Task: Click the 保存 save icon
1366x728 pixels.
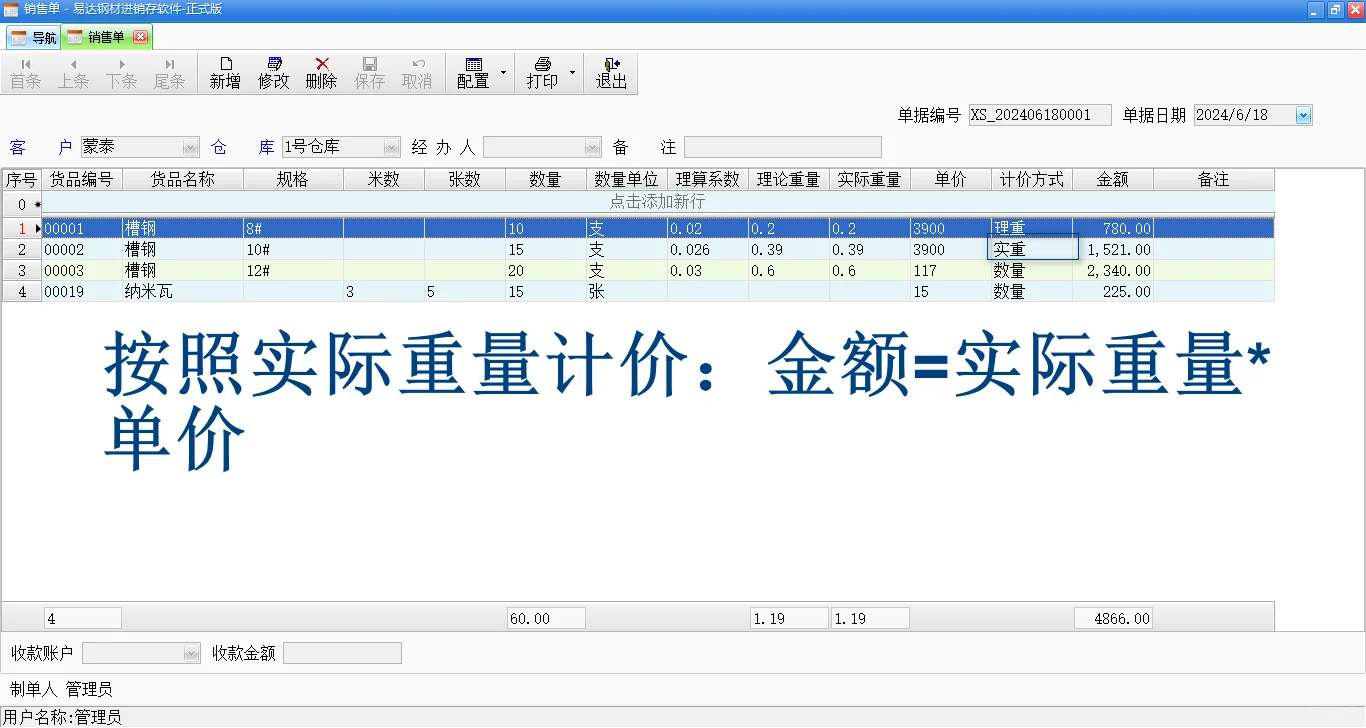Action: pyautogui.click(x=369, y=72)
